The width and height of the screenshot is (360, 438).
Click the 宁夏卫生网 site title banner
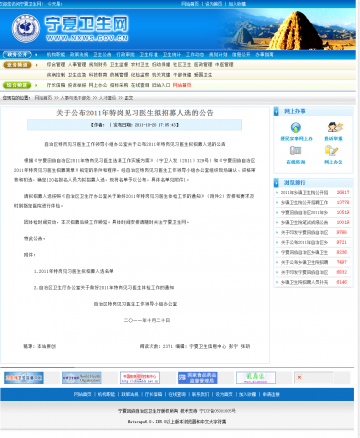87,28
